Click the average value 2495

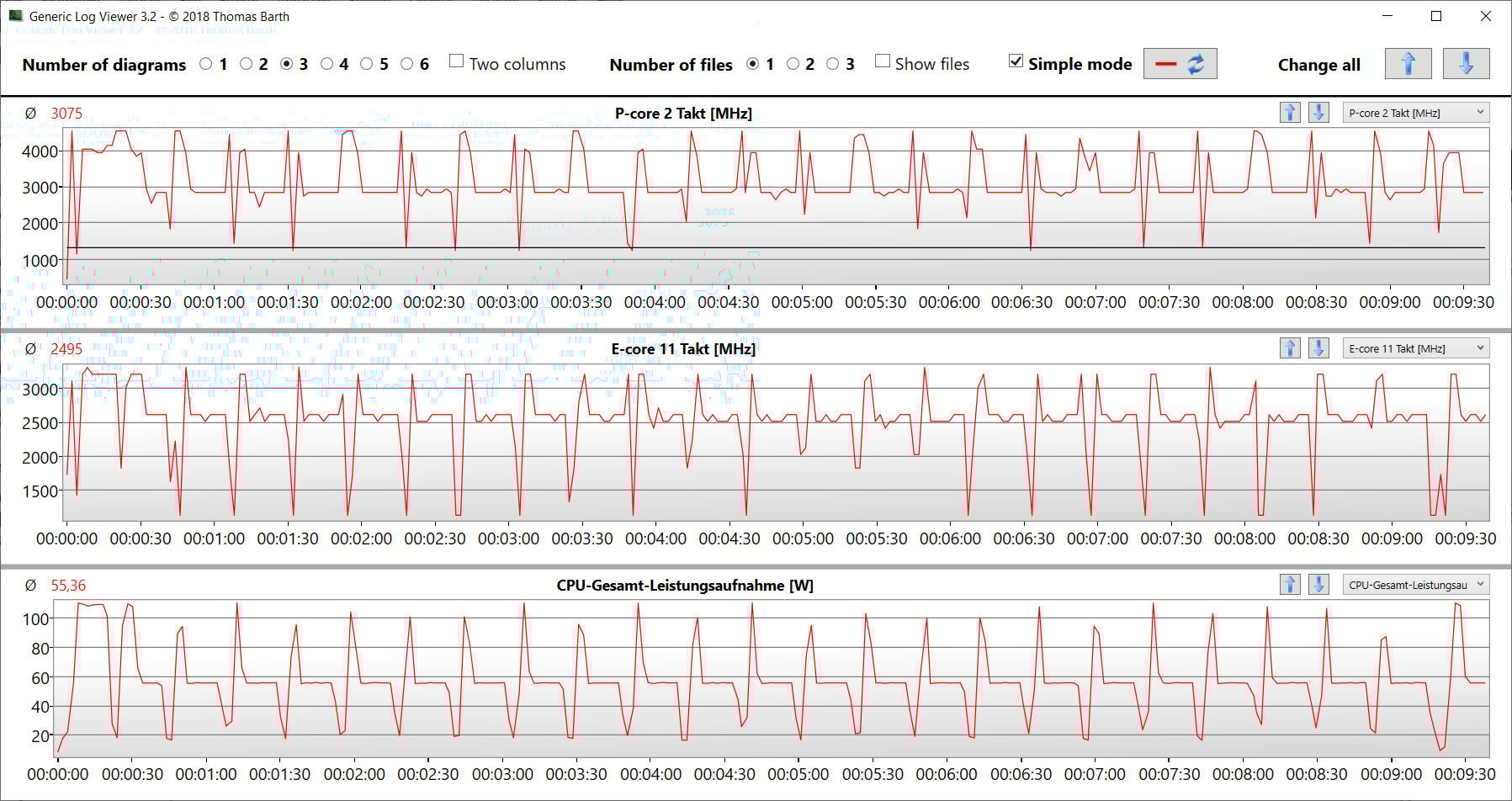point(66,348)
